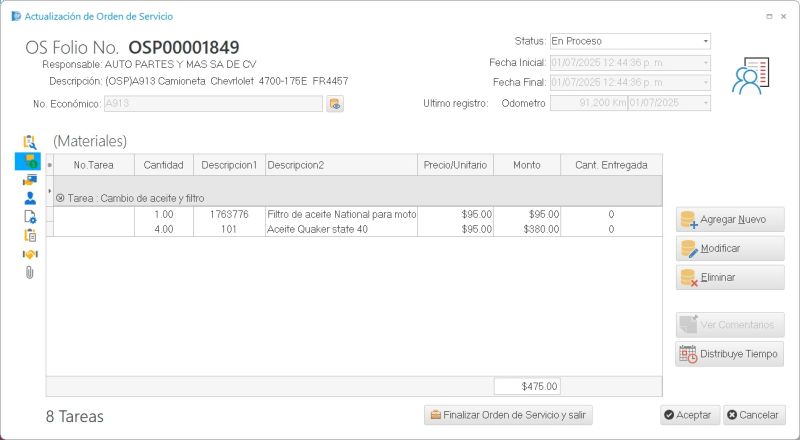Click Finalizar Orden de Servicio y salir
Image resolution: width=800 pixels, height=440 pixels.
point(508,415)
